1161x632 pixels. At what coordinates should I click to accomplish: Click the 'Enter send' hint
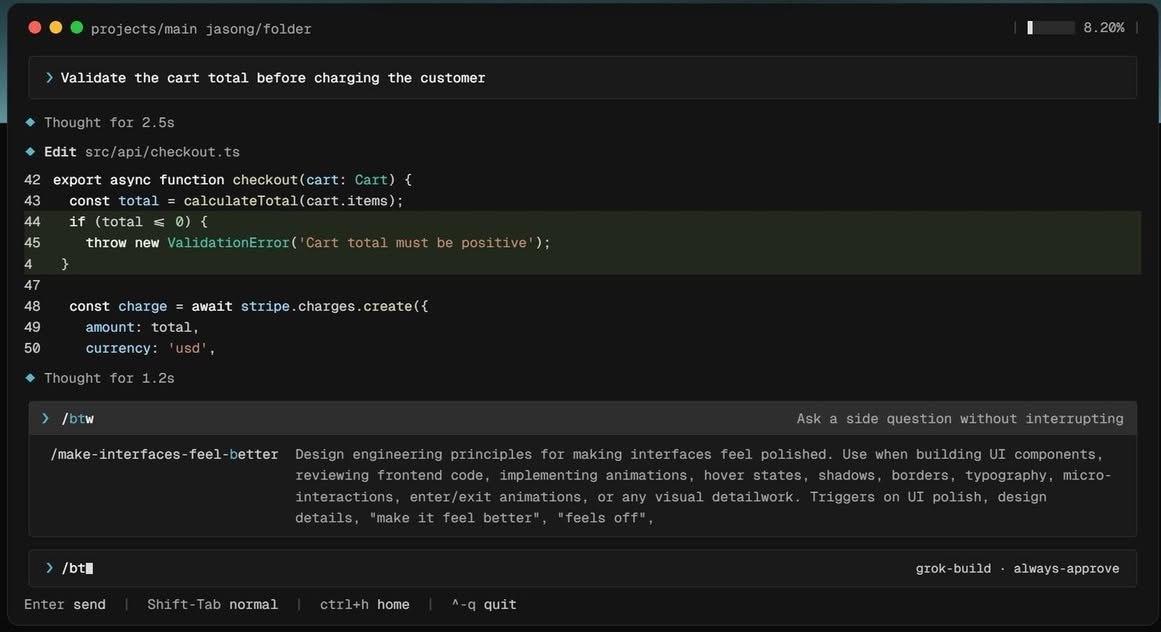coord(64,605)
